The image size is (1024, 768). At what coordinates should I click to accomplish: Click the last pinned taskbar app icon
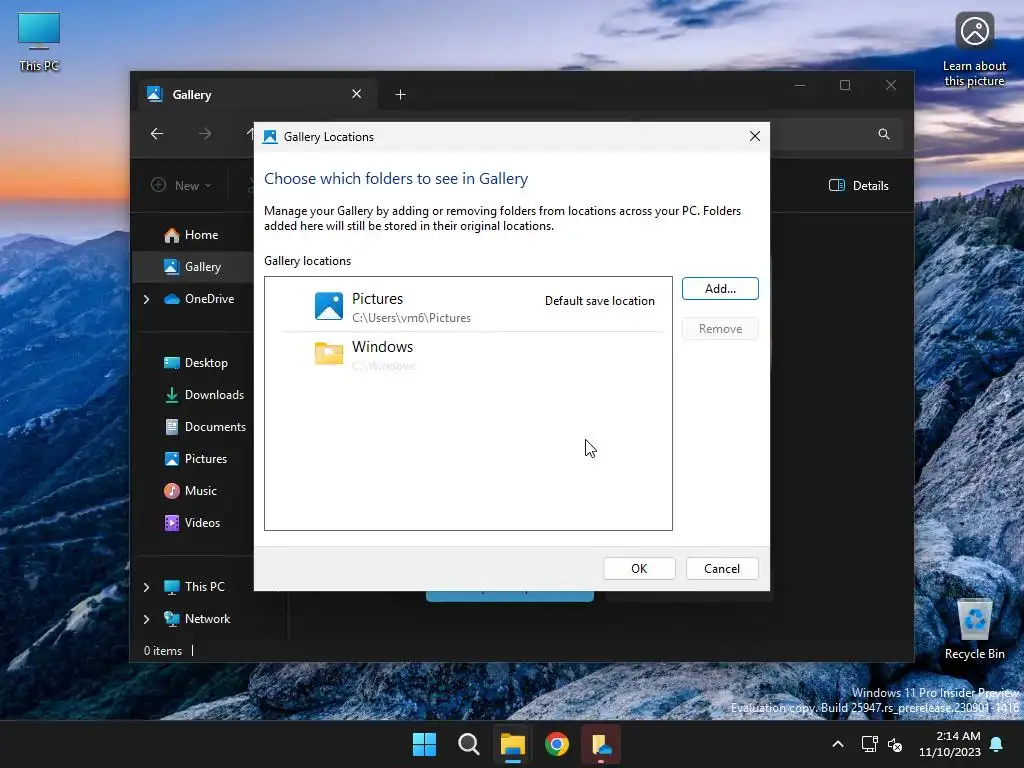tap(601, 744)
